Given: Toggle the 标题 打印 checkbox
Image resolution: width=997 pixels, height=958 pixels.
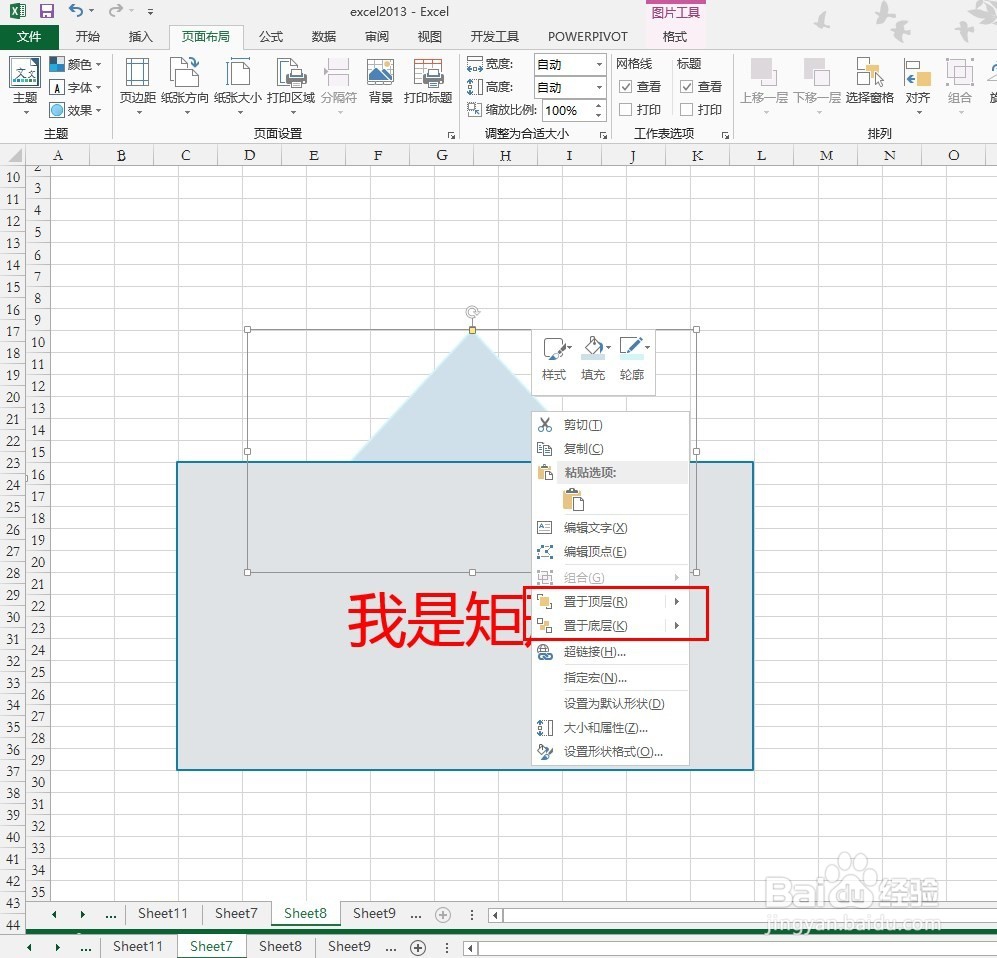Looking at the screenshot, I should click(x=687, y=109).
